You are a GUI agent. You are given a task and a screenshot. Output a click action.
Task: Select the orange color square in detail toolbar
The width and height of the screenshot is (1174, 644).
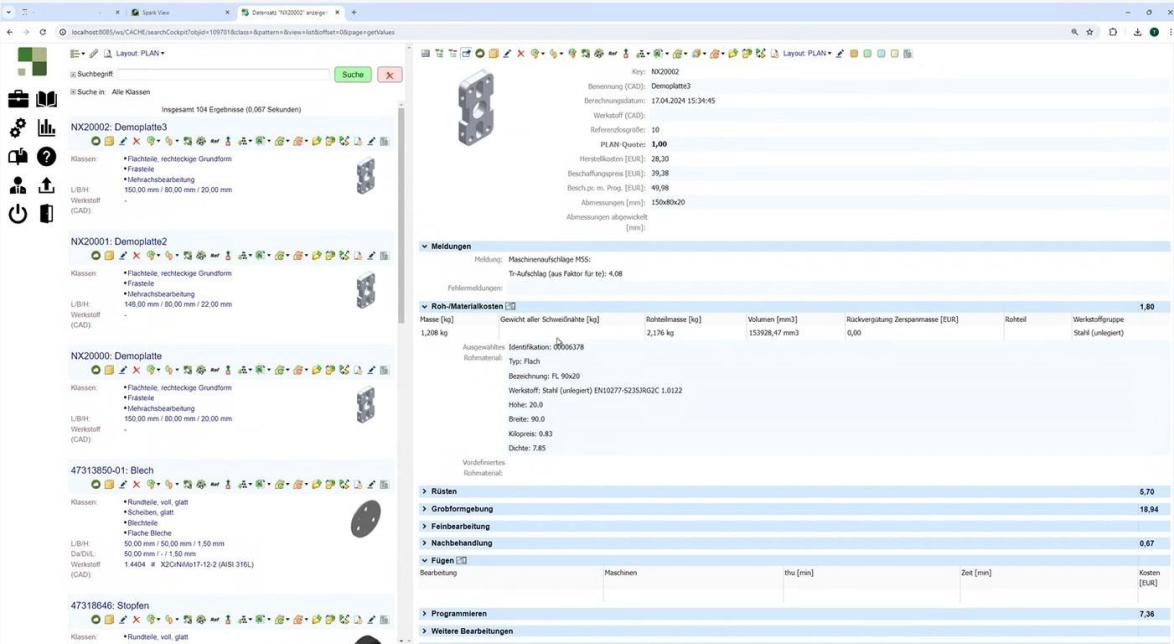tap(854, 53)
